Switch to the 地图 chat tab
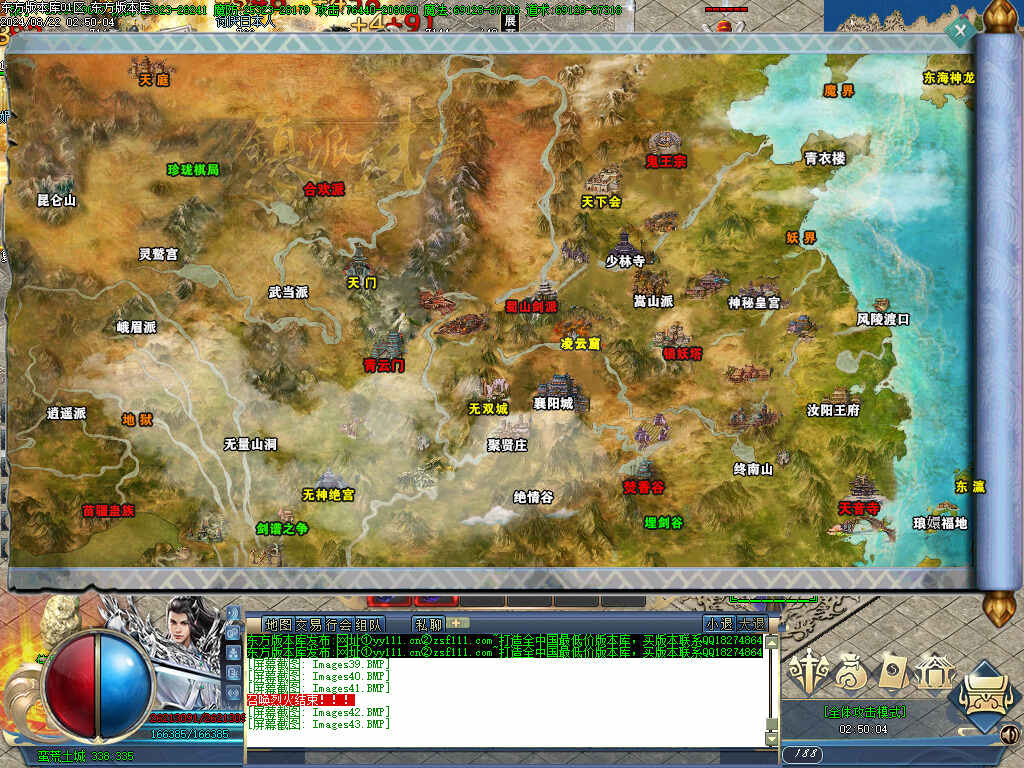The image size is (1024, 768). (x=279, y=625)
